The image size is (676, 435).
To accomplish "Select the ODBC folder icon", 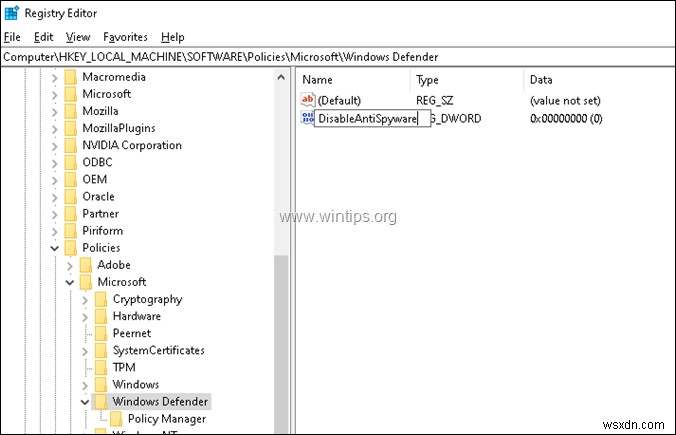I will coord(70,163).
